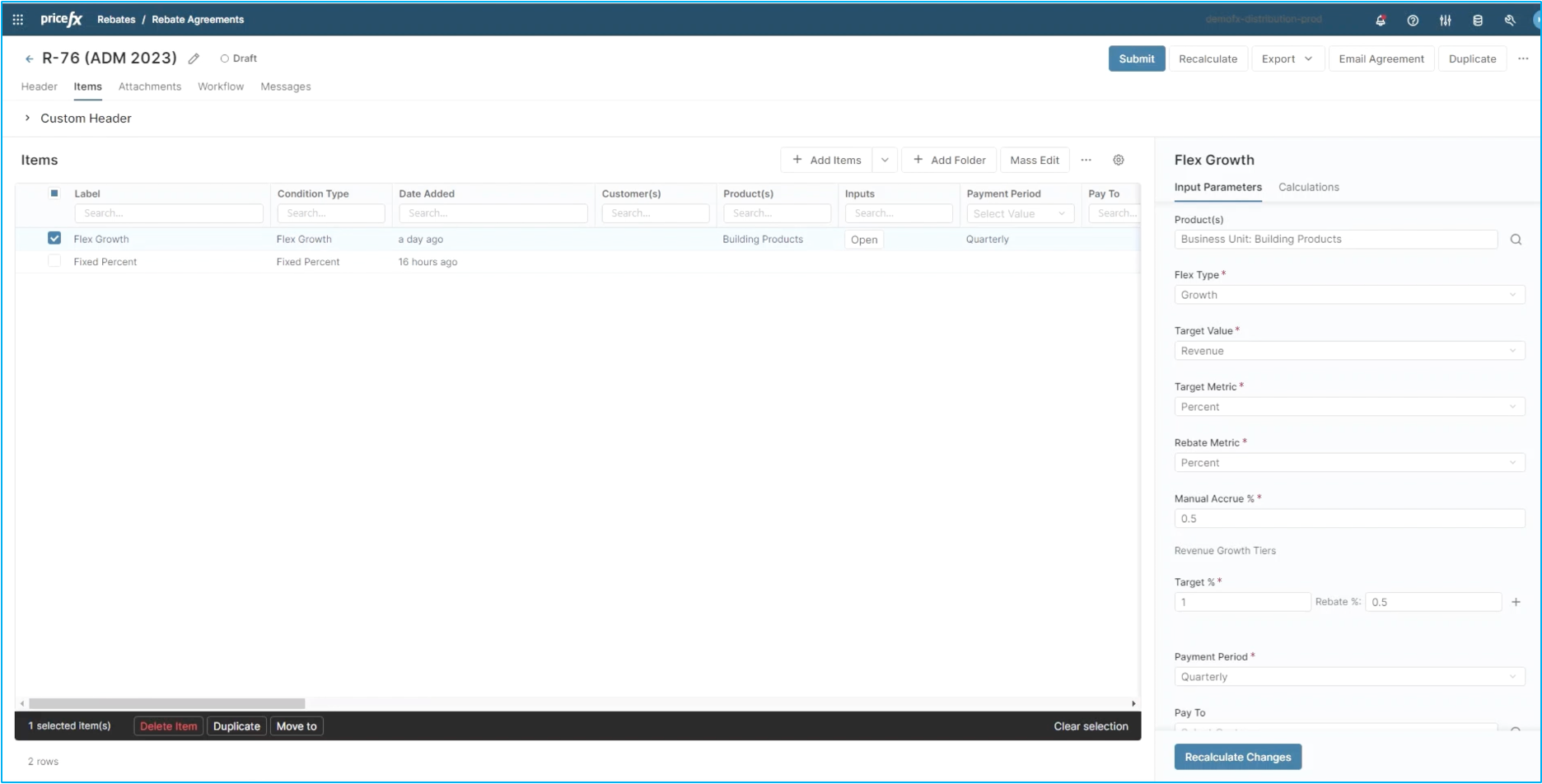
Task: Click the notifications bell icon
Action: (1381, 20)
